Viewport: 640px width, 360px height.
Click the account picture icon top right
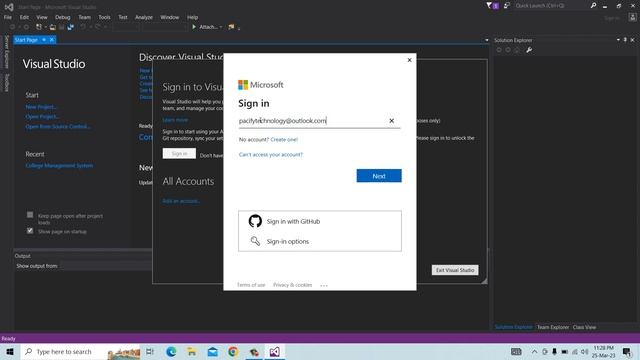coord(633,17)
